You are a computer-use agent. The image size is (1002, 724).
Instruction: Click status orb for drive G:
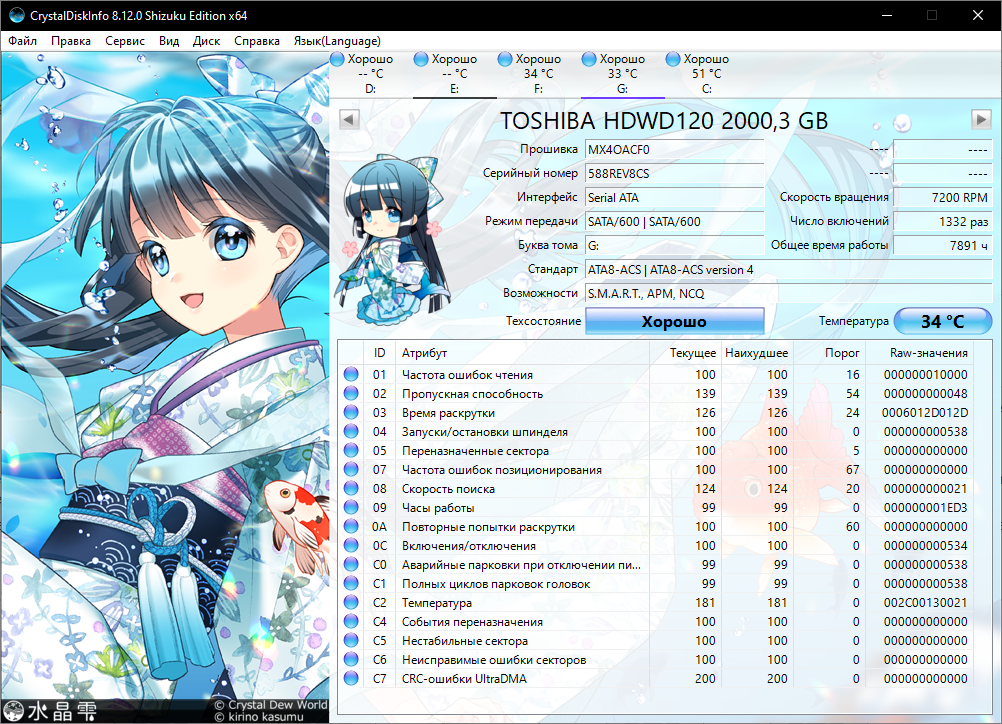click(589, 59)
